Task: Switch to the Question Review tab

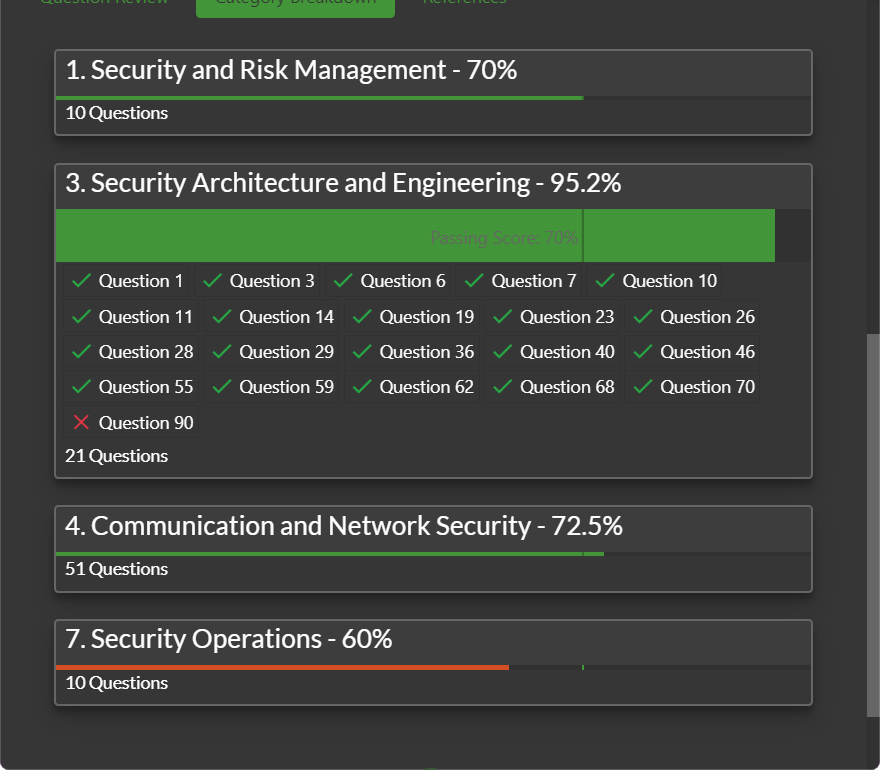Action: click(x=104, y=3)
